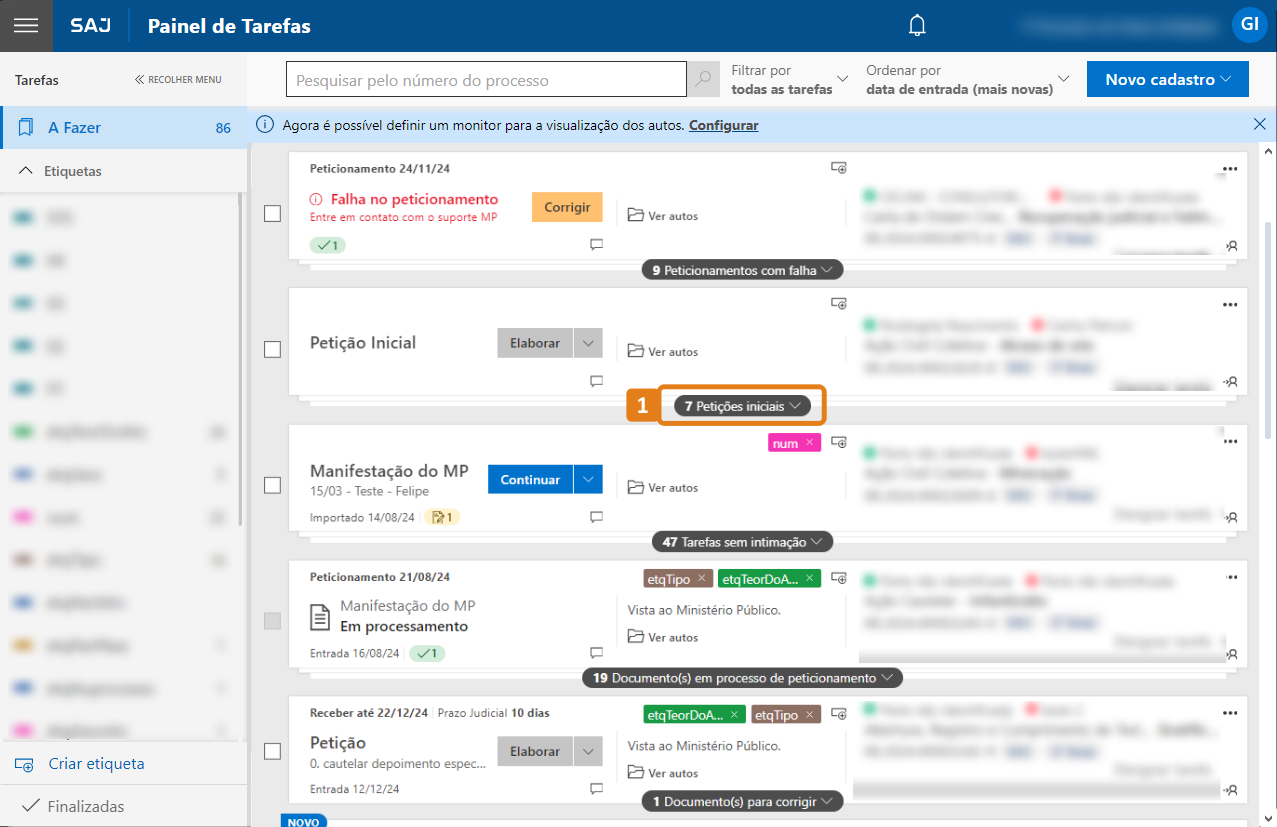Click add-tag icon on Petição Inicial card

click(x=839, y=303)
